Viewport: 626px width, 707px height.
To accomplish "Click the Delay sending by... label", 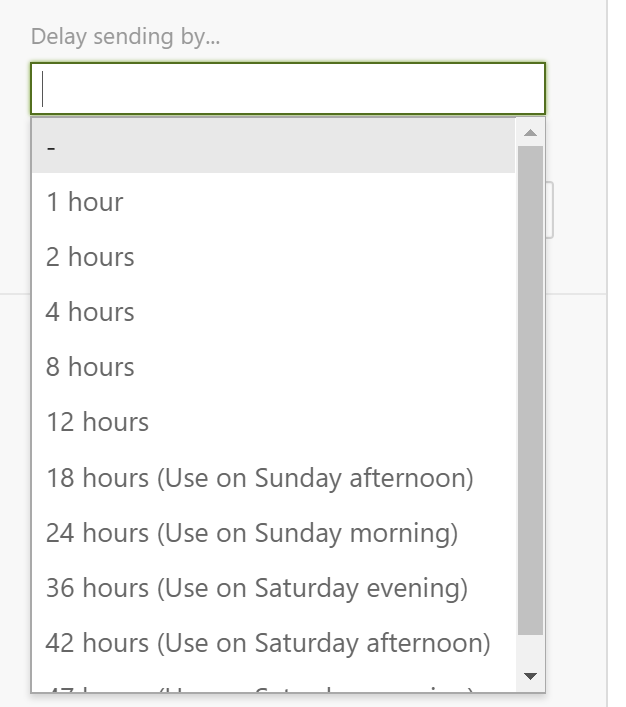I will [x=125, y=37].
